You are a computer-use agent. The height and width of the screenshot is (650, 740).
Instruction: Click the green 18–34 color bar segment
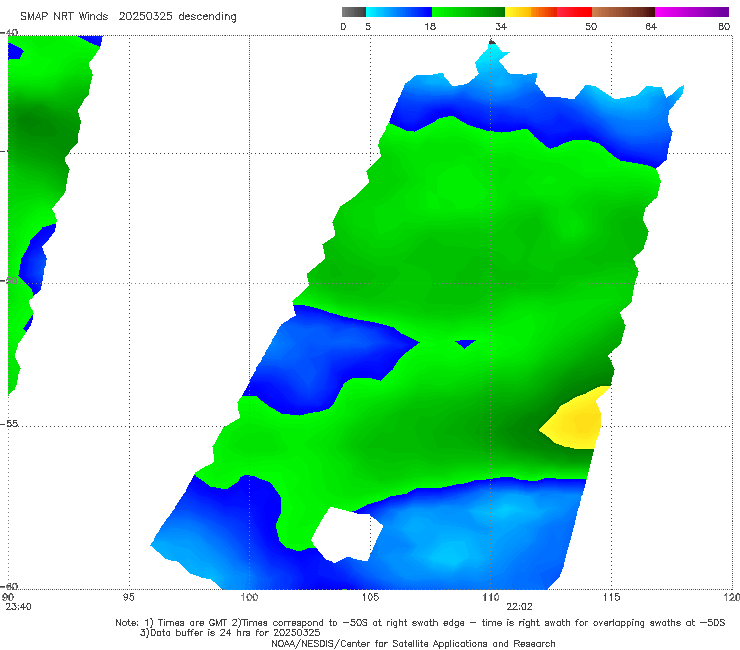pos(468,12)
